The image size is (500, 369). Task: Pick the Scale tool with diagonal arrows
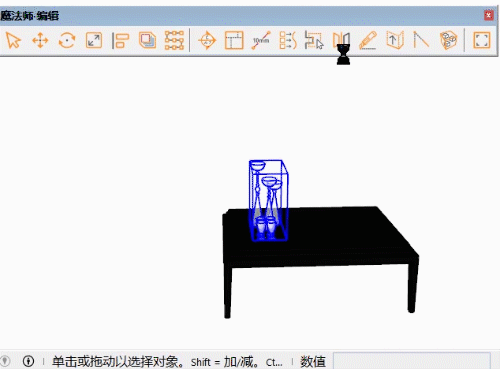point(94,41)
